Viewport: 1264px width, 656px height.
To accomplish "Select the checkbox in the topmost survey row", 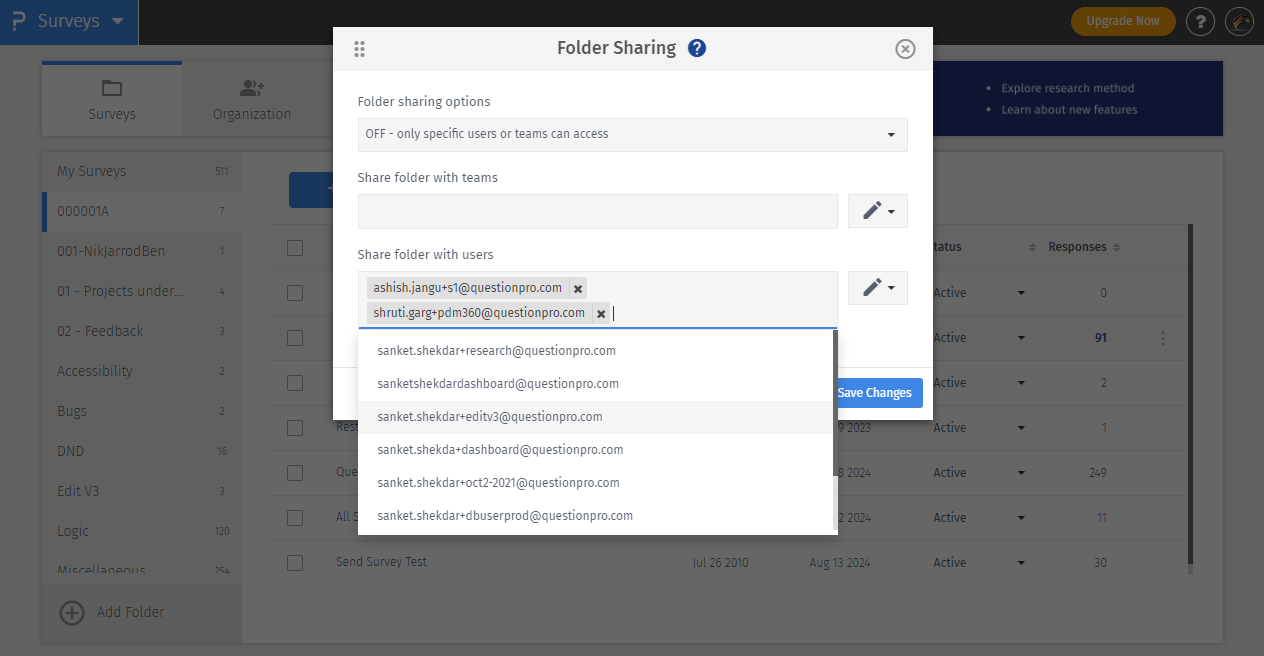I will (x=295, y=292).
